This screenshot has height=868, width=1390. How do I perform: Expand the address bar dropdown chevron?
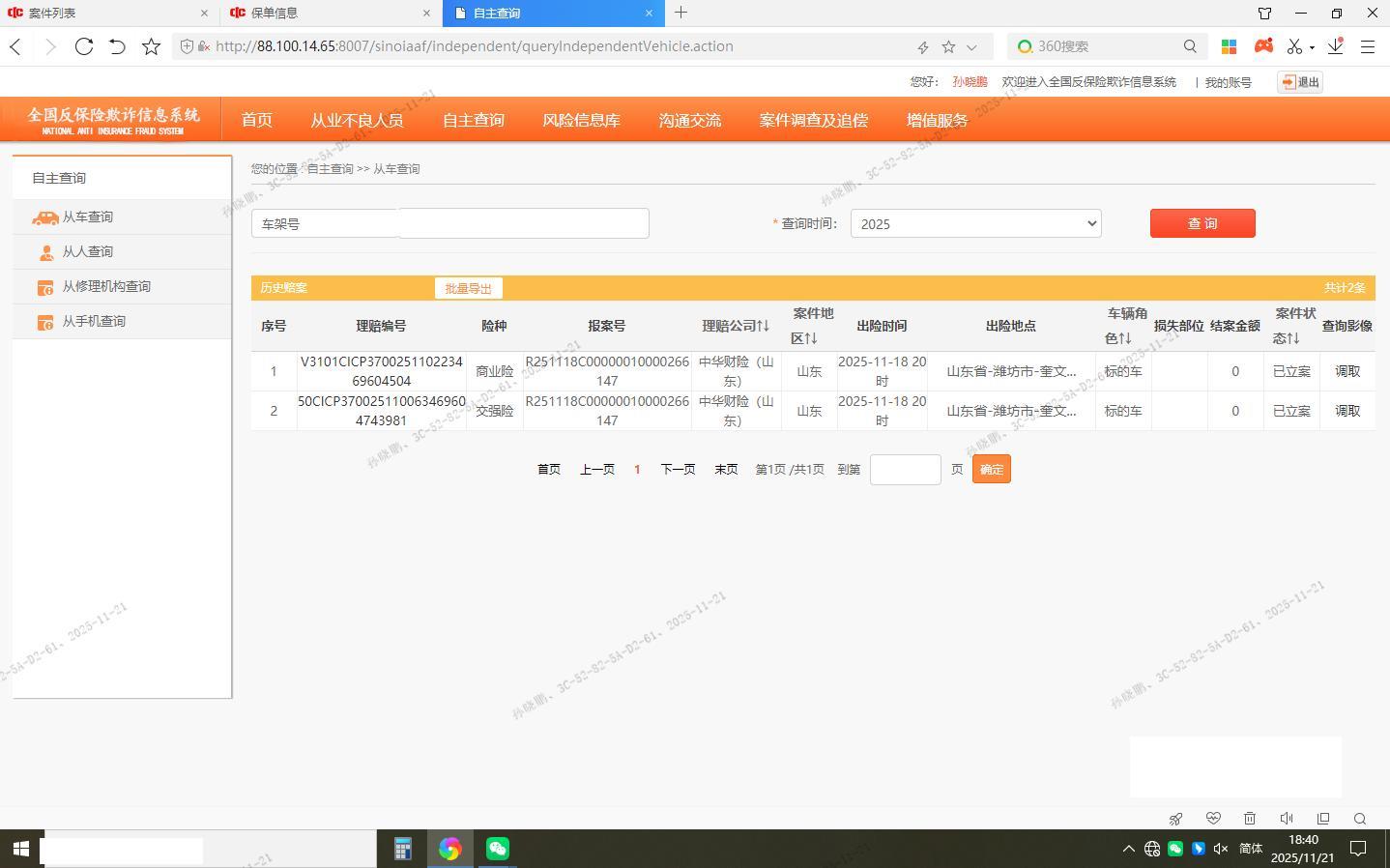point(971,46)
